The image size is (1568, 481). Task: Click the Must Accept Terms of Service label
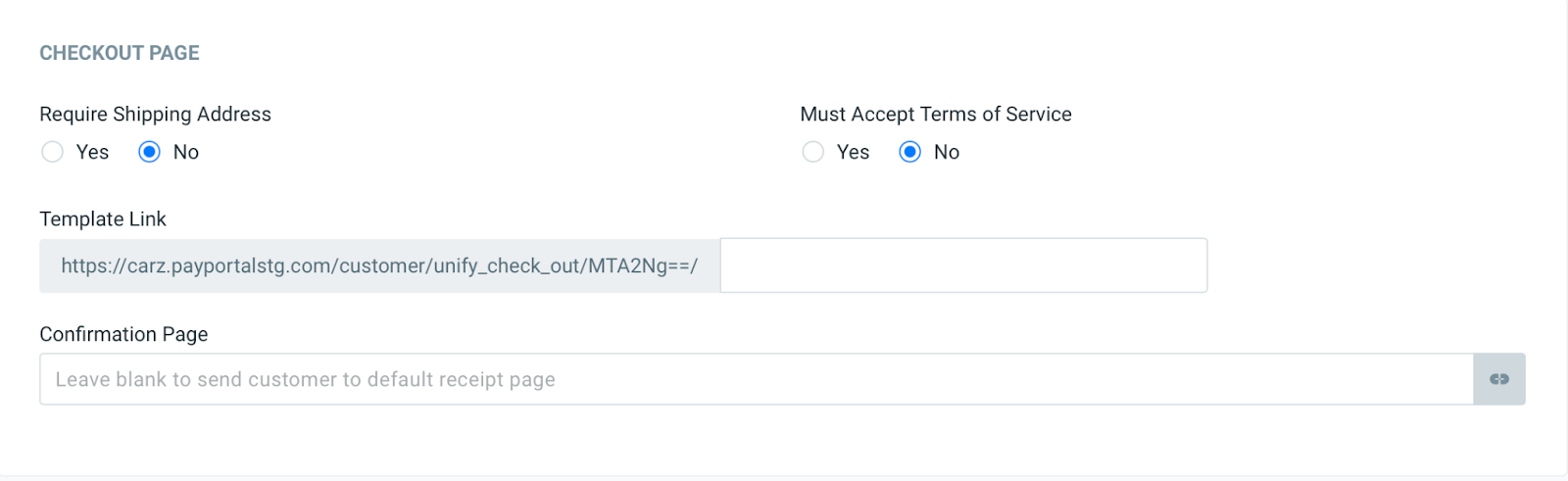click(x=935, y=114)
